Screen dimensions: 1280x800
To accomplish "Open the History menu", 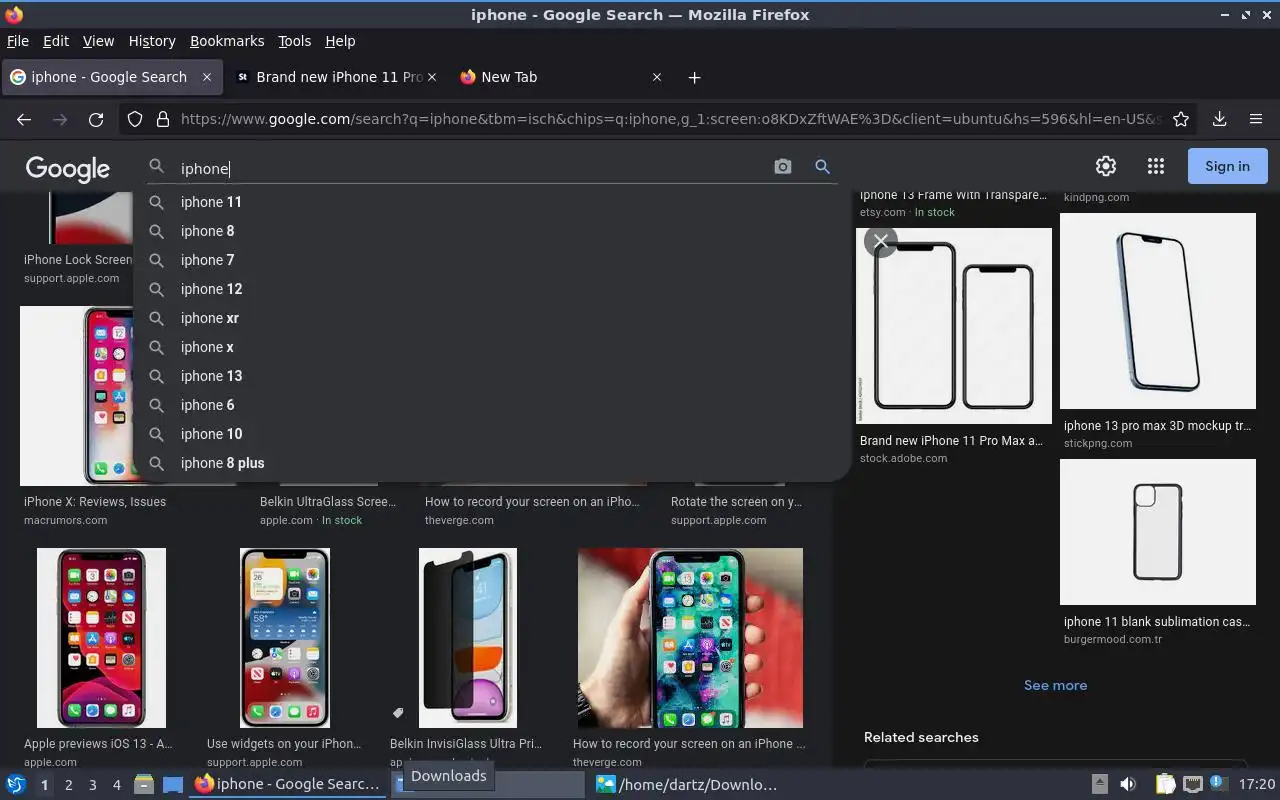I will click(152, 41).
